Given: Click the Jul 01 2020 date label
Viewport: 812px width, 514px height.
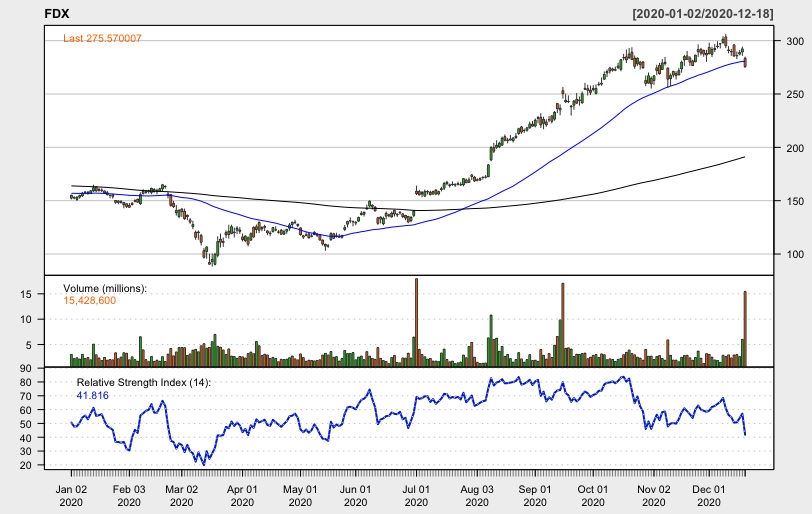Looking at the screenshot, I should pos(416,495).
